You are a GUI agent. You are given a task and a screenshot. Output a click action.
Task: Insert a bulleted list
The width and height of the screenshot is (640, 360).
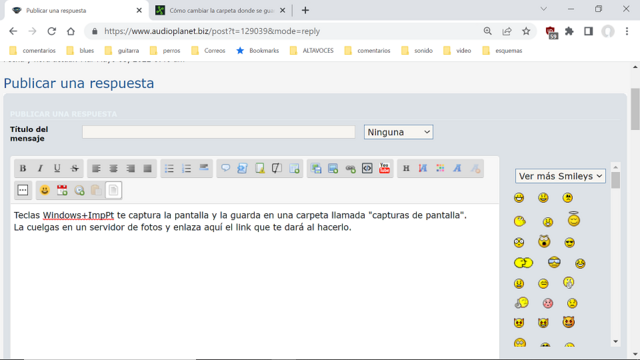[169, 168]
